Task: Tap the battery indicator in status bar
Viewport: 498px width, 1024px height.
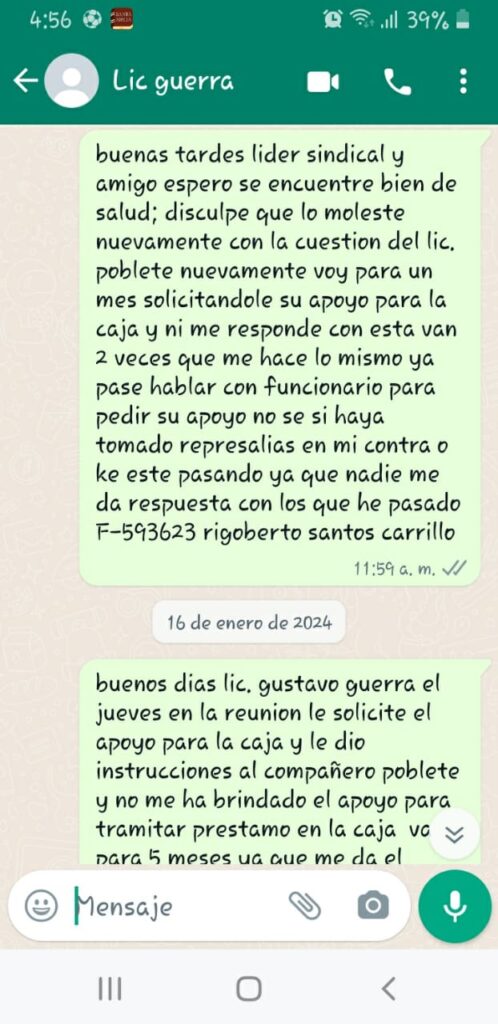Action: (463, 20)
